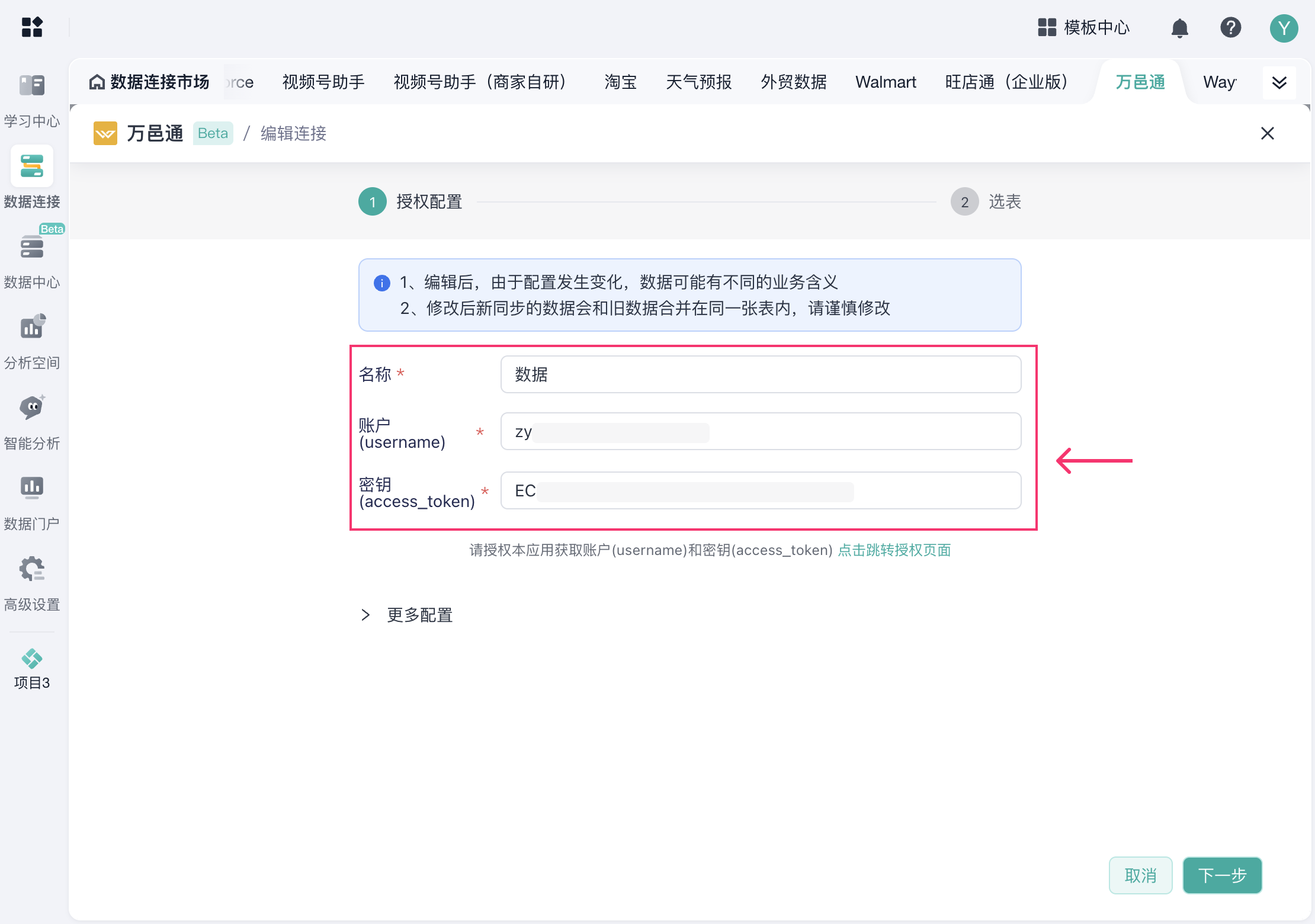This screenshot has height=924, width=1315.
Task: Open the app grid logo icon
Action: [x=32, y=27]
